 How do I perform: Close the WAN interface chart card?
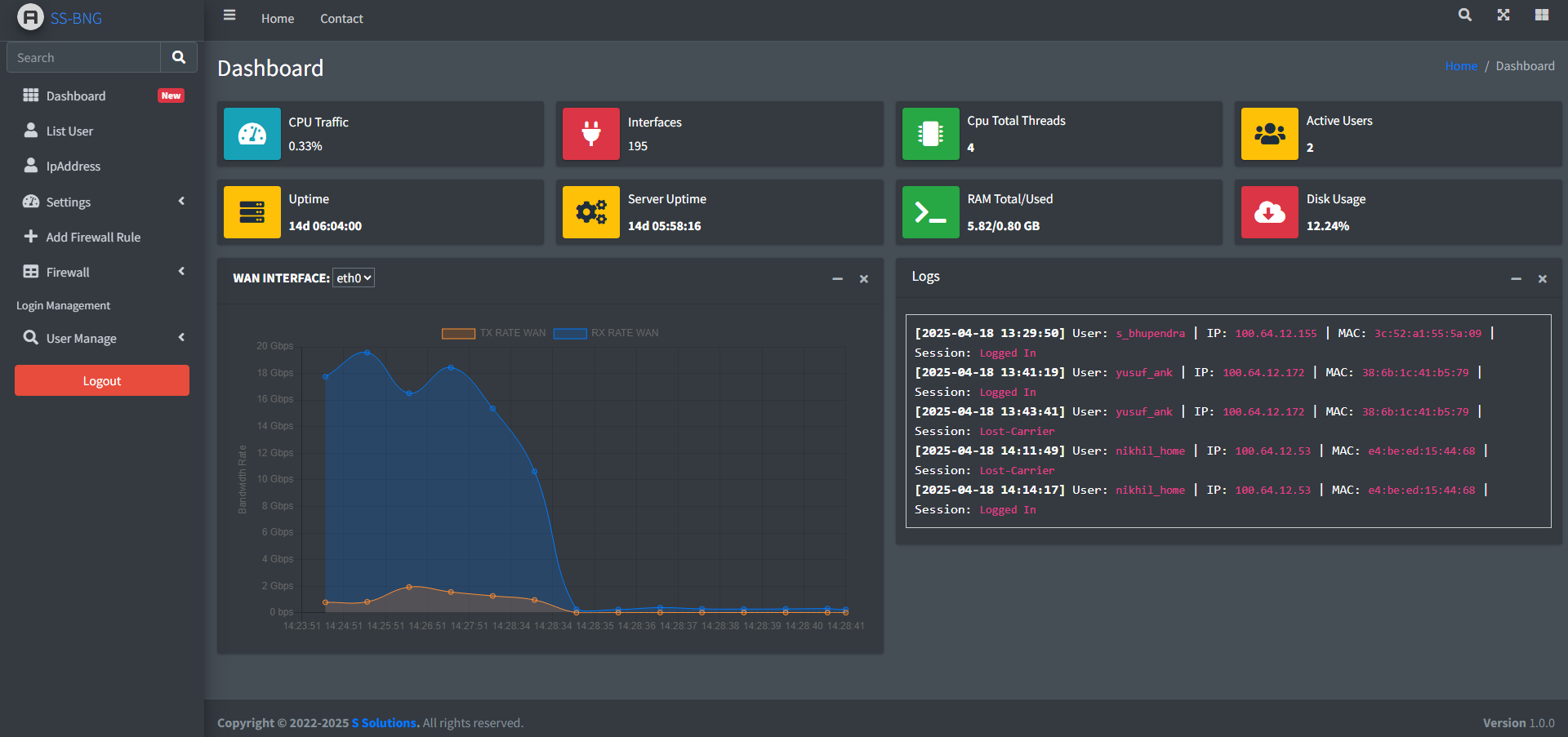pyautogui.click(x=864, y=279)
